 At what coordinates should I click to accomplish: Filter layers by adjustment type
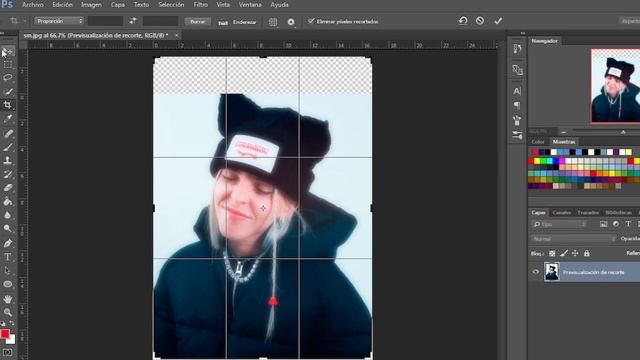pos(616,224)
